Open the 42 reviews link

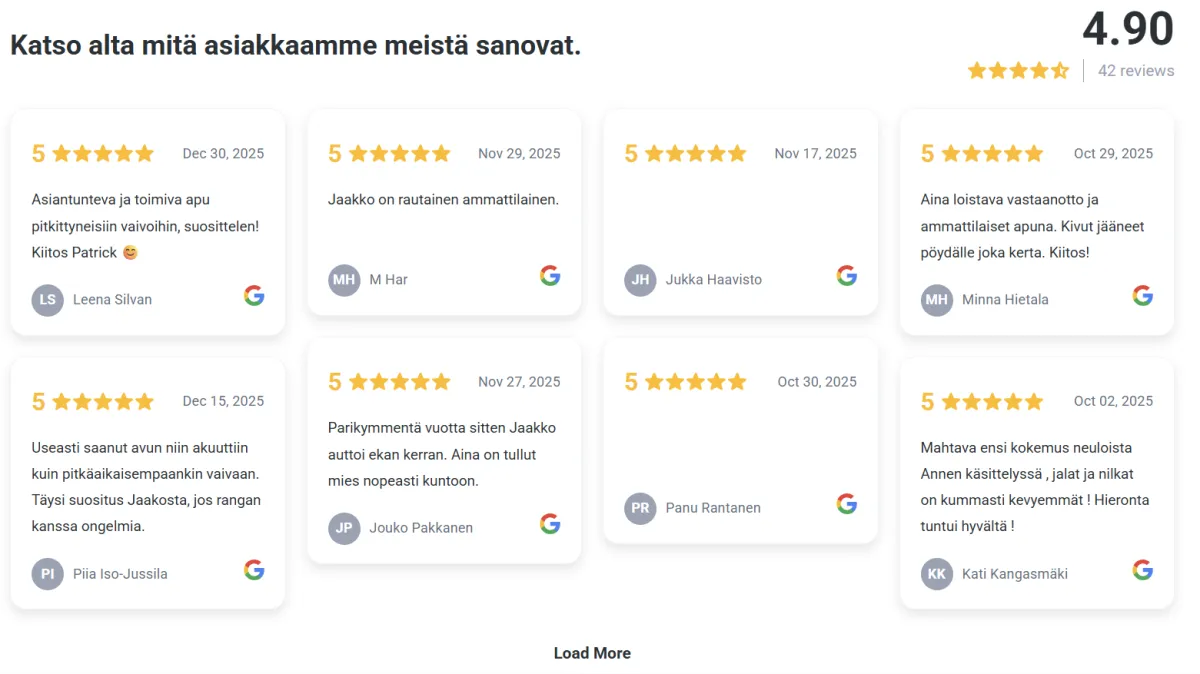coord(1136,71)
